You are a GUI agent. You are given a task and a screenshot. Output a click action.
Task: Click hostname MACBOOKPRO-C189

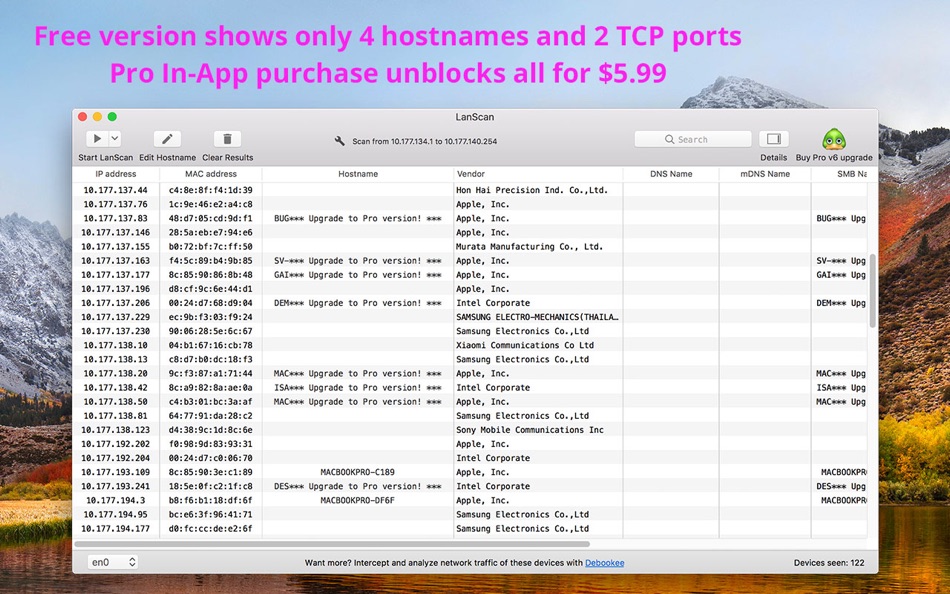tap(357, 472)
